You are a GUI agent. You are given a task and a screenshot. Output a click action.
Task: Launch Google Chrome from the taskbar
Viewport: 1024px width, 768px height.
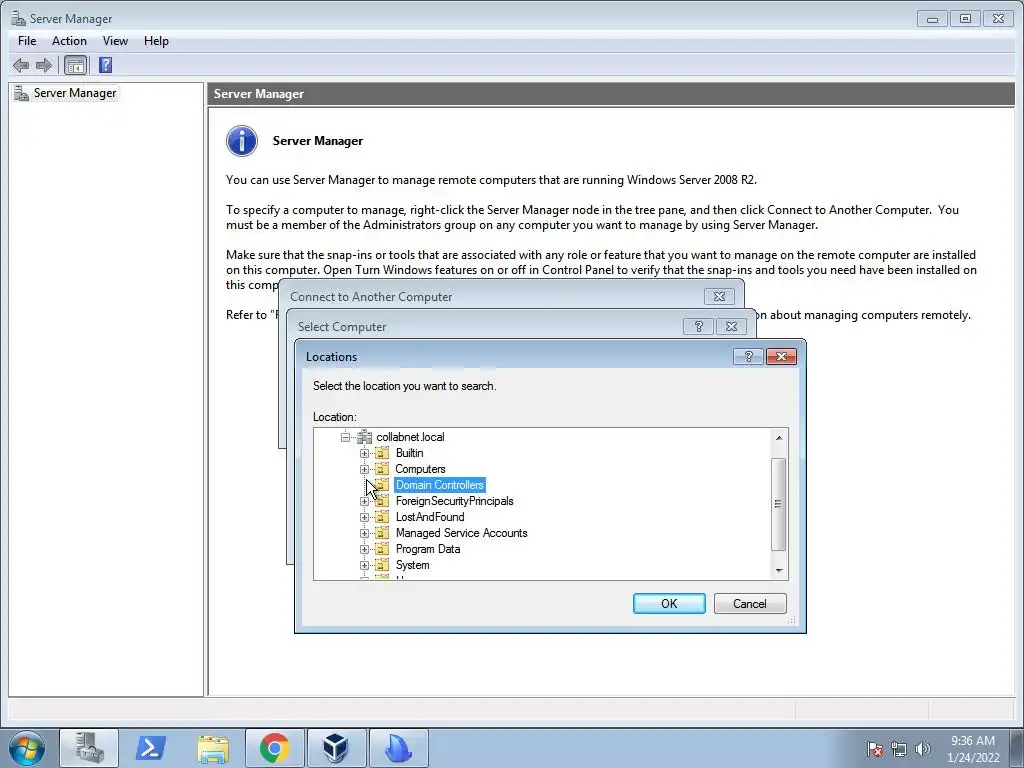274,749
